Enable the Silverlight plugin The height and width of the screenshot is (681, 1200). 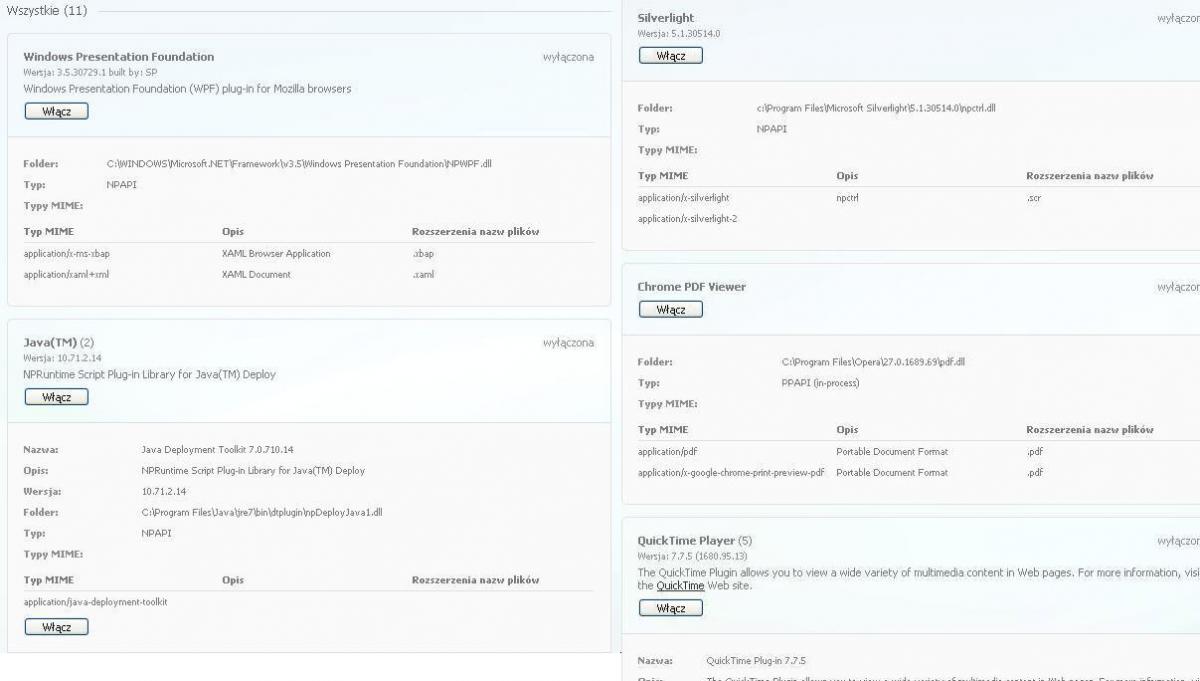(x=671, y=56)
